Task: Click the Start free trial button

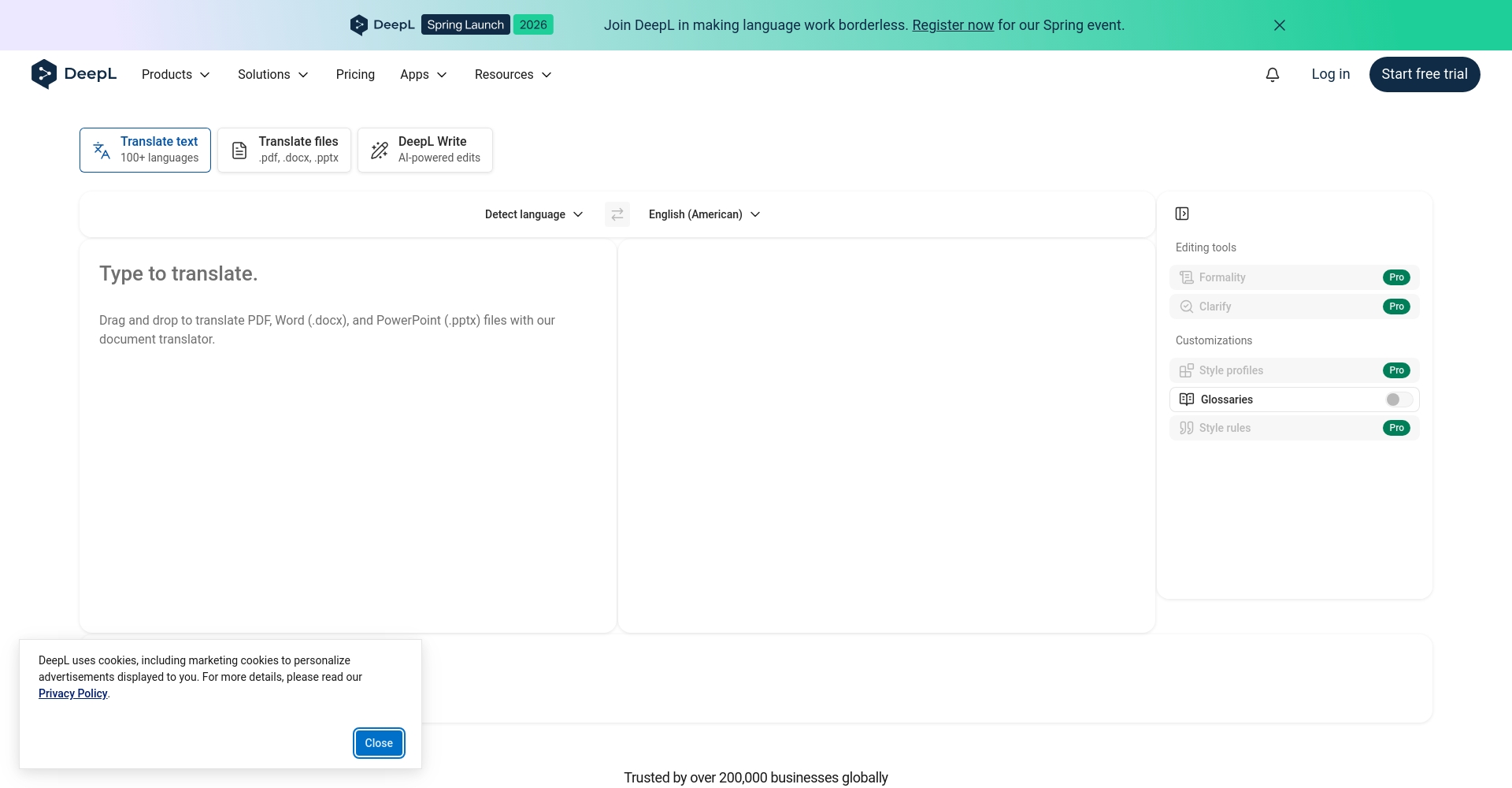Action: (1424, 74)
